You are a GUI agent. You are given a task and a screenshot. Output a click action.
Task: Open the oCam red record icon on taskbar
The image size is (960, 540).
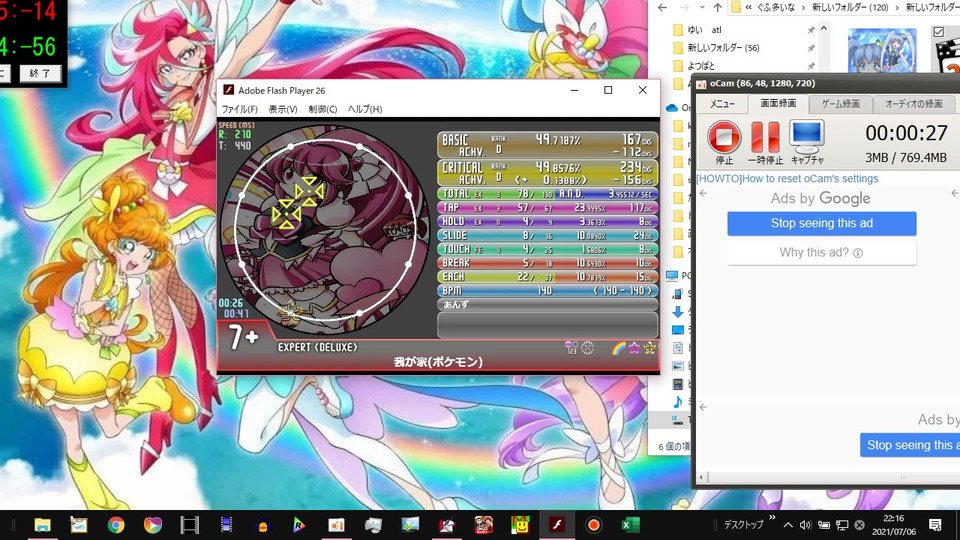[593, 525]
